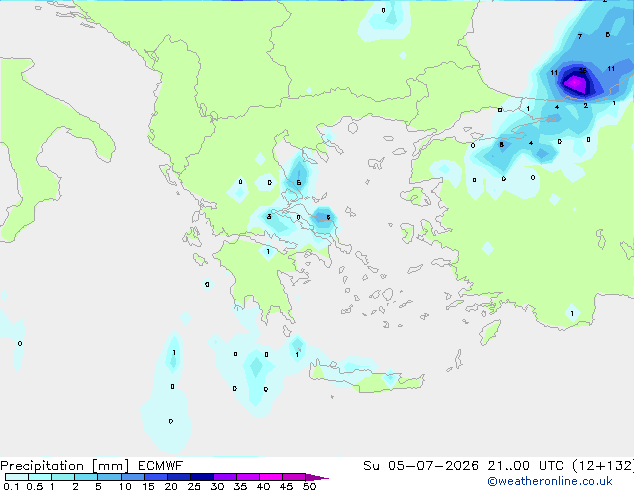Click the '21..00 UTC' time text
Image resolution: width=634 pixels, height=490 pixels.
(x=526, y=466)
